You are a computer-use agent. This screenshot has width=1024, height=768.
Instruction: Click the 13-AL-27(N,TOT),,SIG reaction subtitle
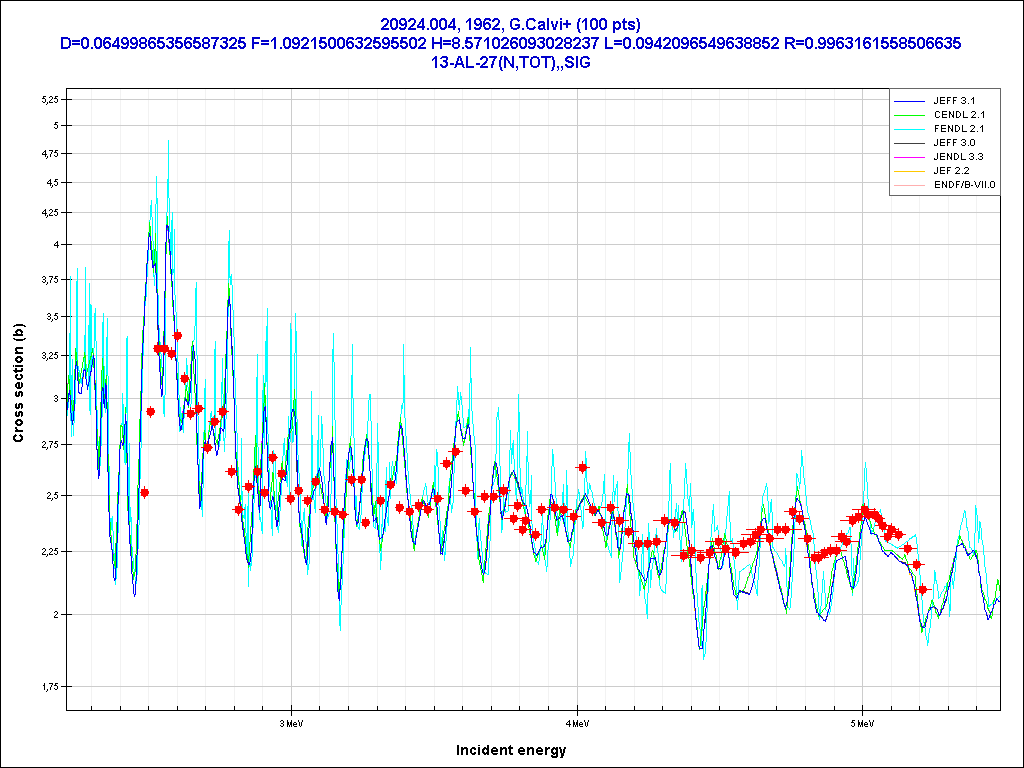[x=511, y=63]
